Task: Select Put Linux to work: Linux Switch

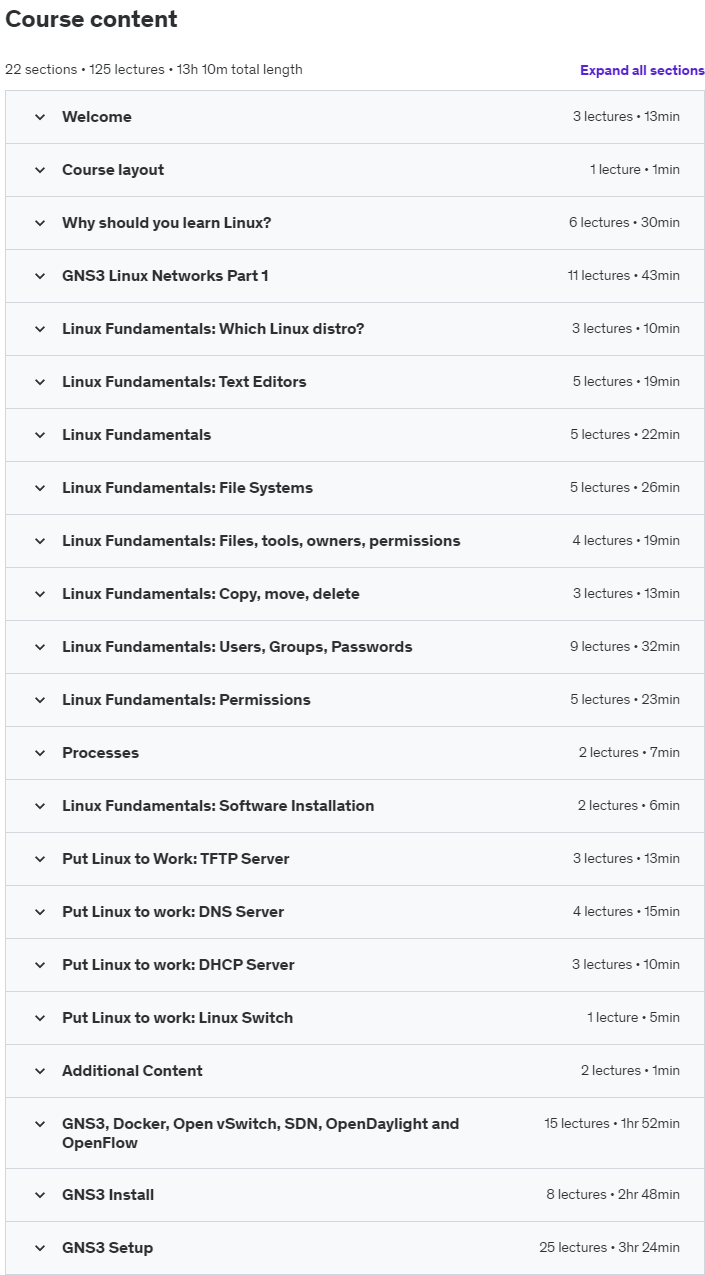Action: (x=177, y=1018)
